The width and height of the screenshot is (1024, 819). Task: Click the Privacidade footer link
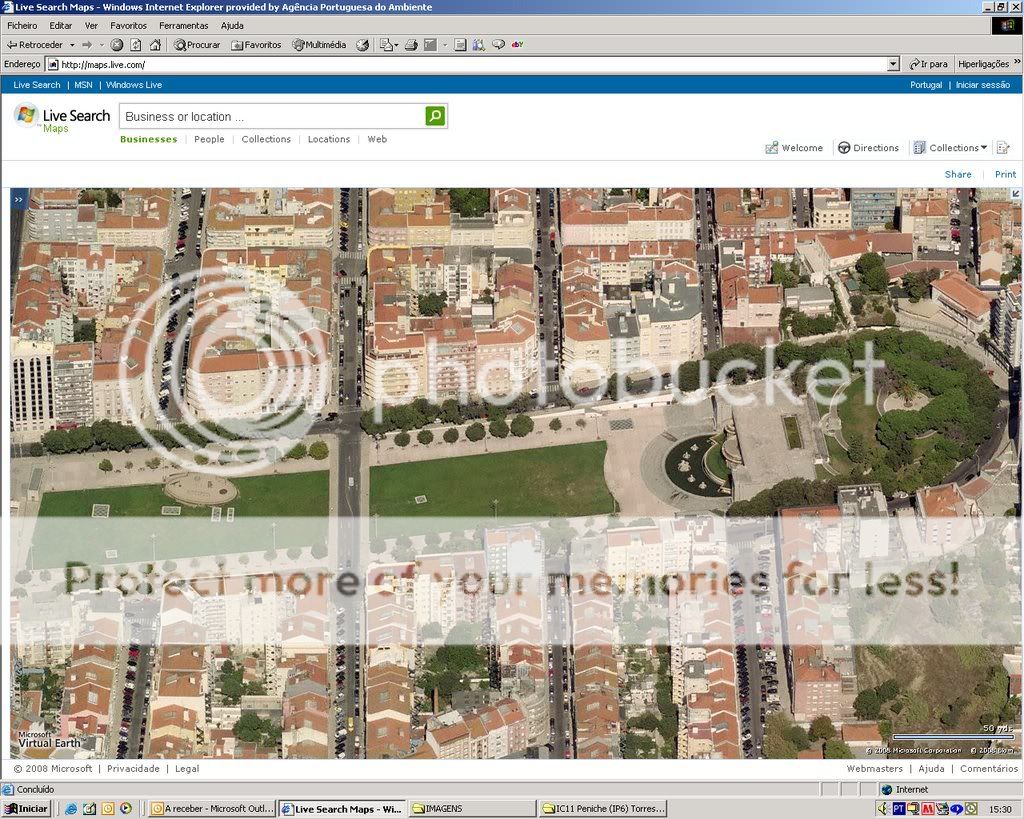tap(133, 769)
